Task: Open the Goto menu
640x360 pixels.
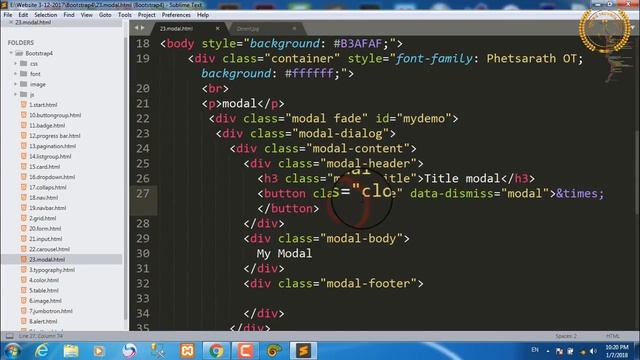Action: click(105, 15)
